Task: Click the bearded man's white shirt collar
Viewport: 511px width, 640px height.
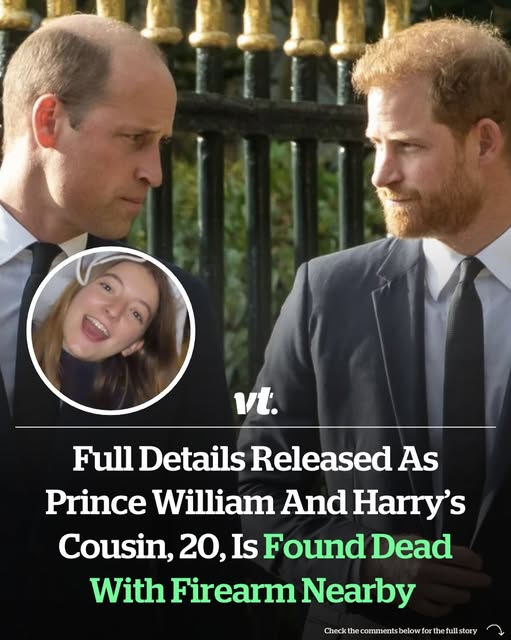Action: [439, 265]
